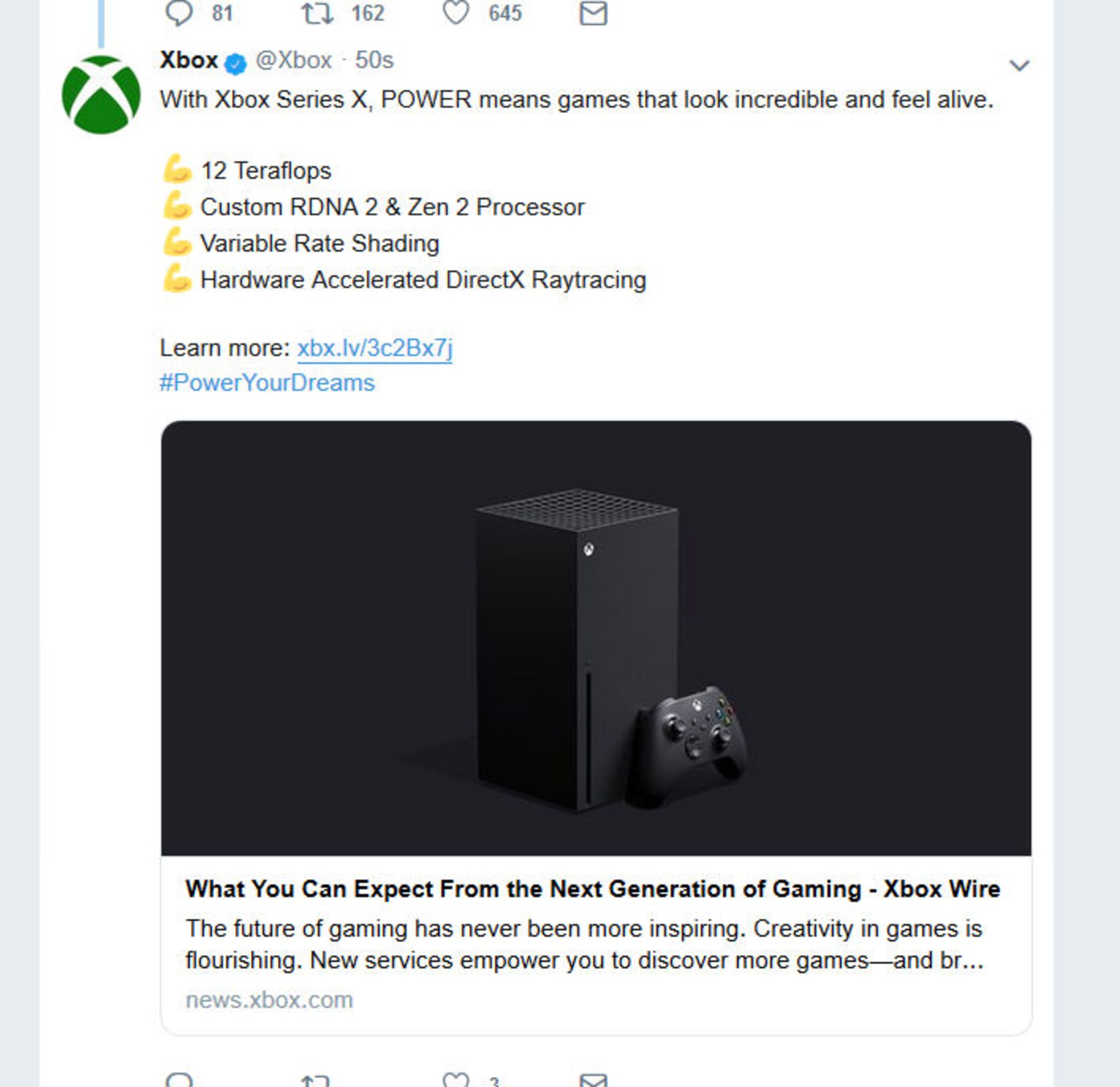Retweet the post showing 162 retweets
Viewport: 1120px width, 1087px height.
coord(317,13)
